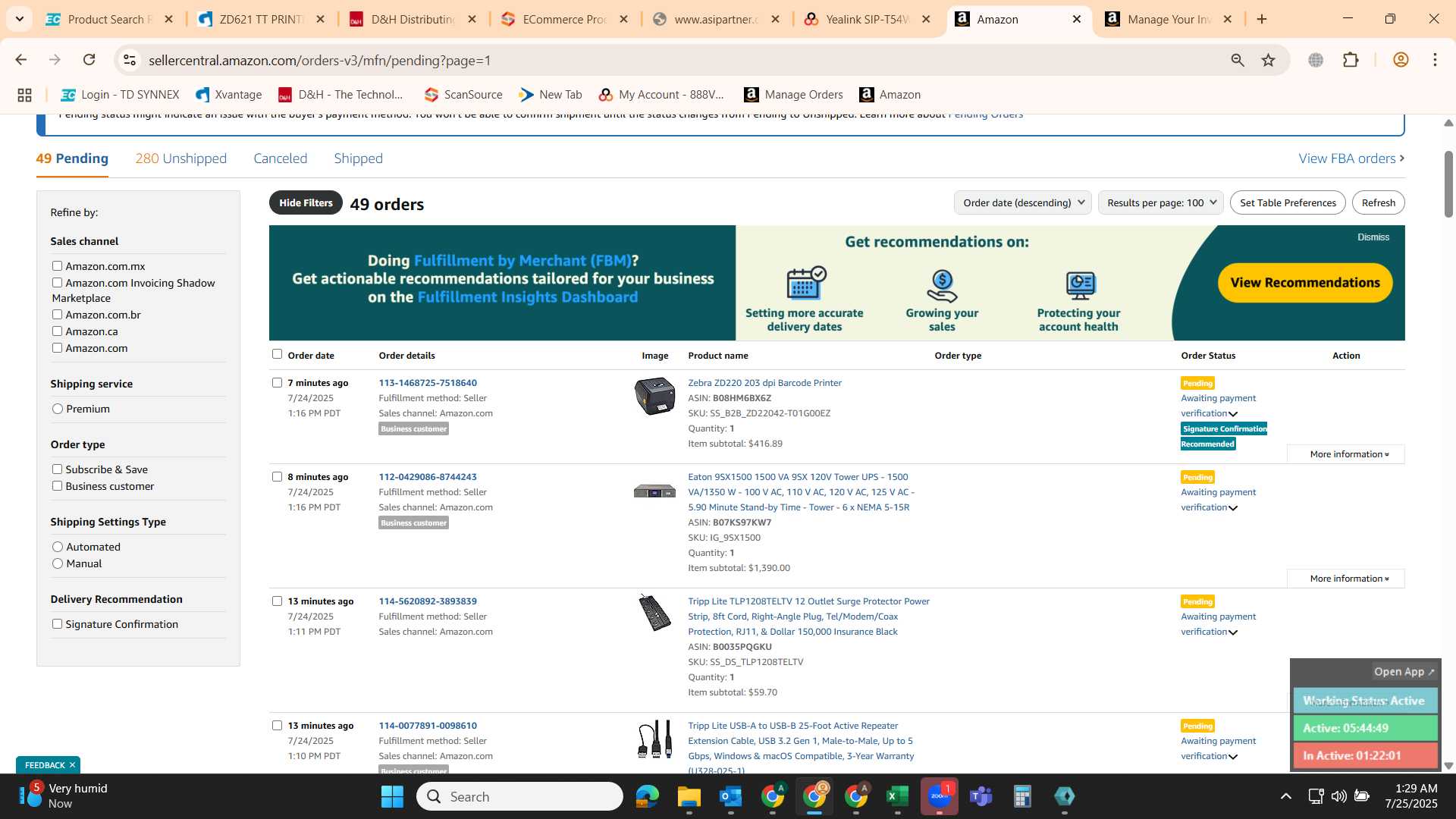
Task: Check the Amazon.ca sales channel filter
Action: 57,331
